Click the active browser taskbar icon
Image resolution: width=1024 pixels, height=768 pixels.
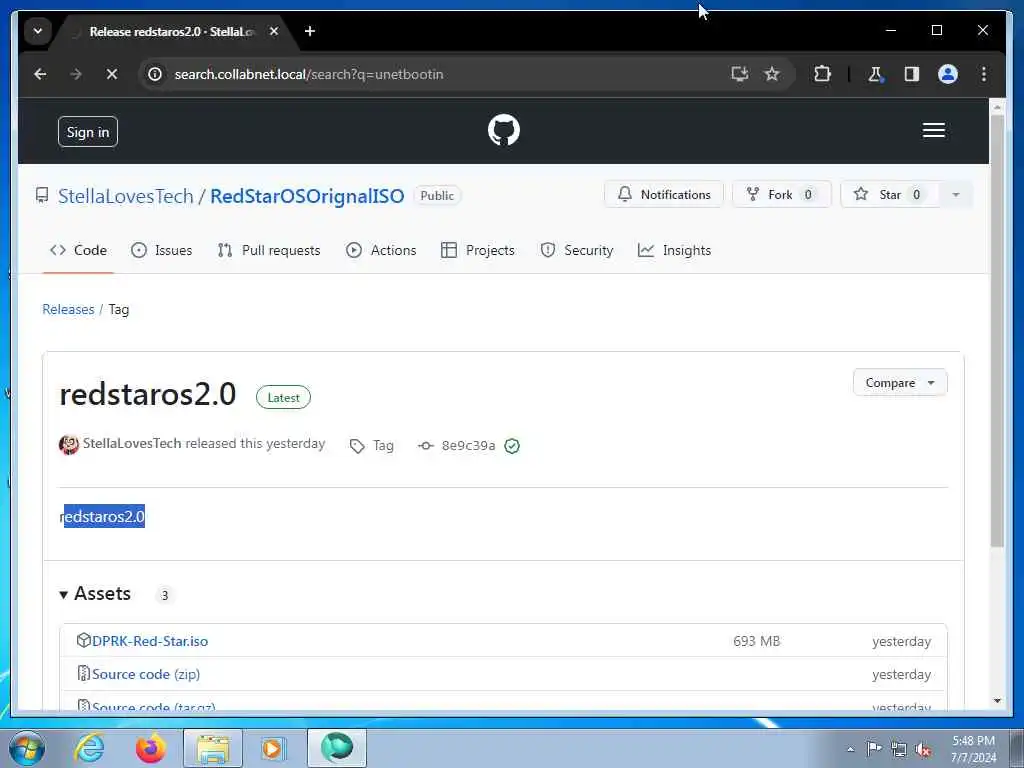[337, 748]
